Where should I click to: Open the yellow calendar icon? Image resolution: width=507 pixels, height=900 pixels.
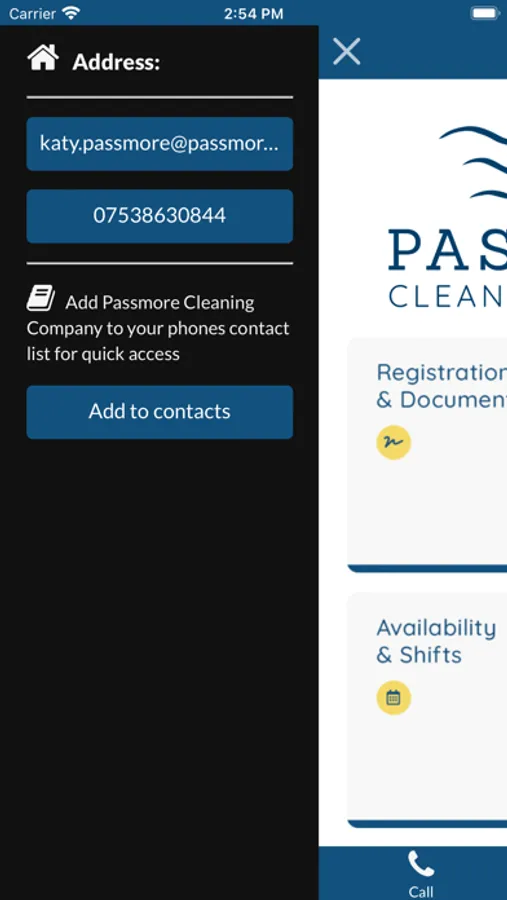tap(393, 698)
